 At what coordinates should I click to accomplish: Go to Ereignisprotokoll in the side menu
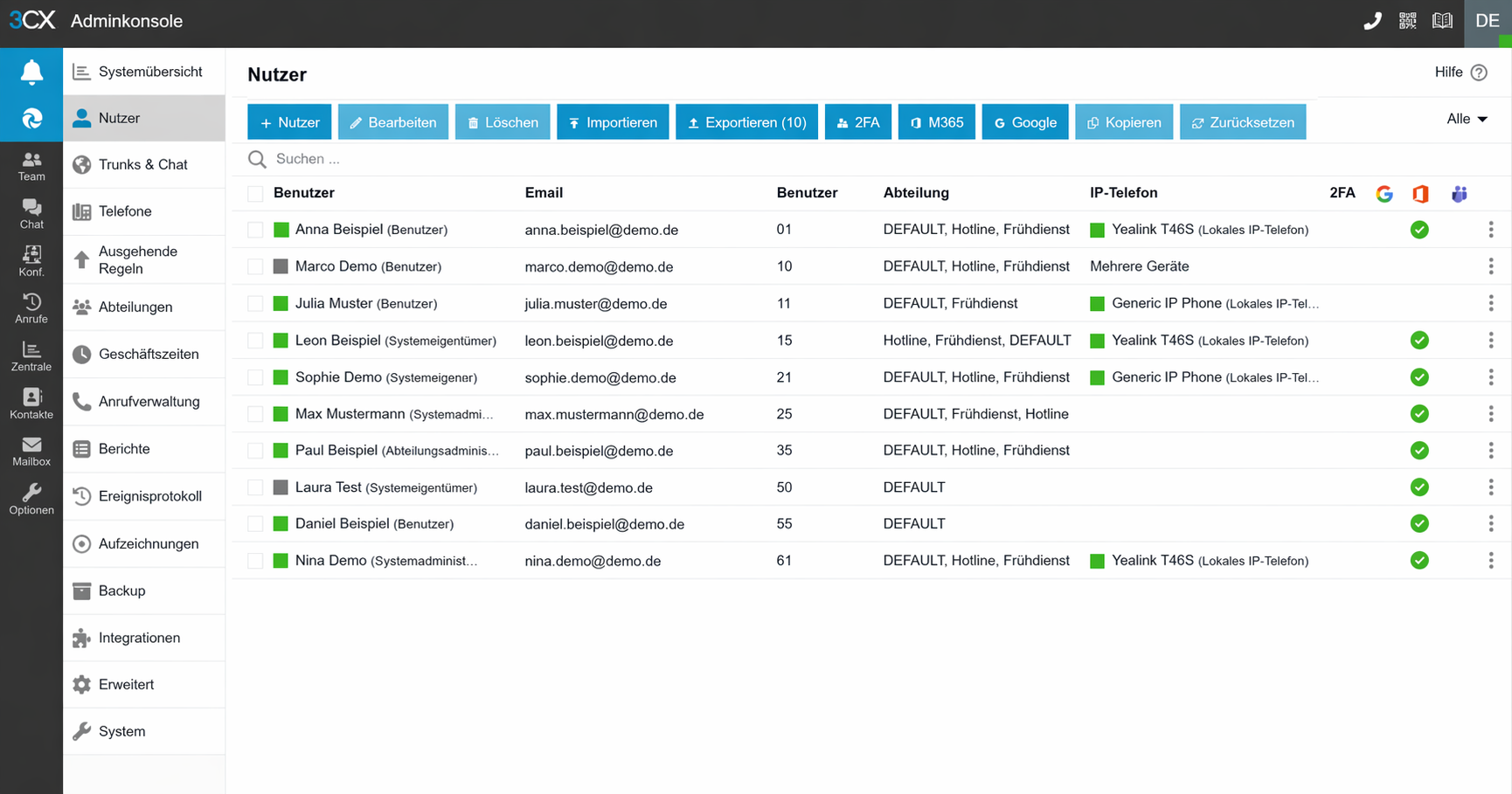149,496
